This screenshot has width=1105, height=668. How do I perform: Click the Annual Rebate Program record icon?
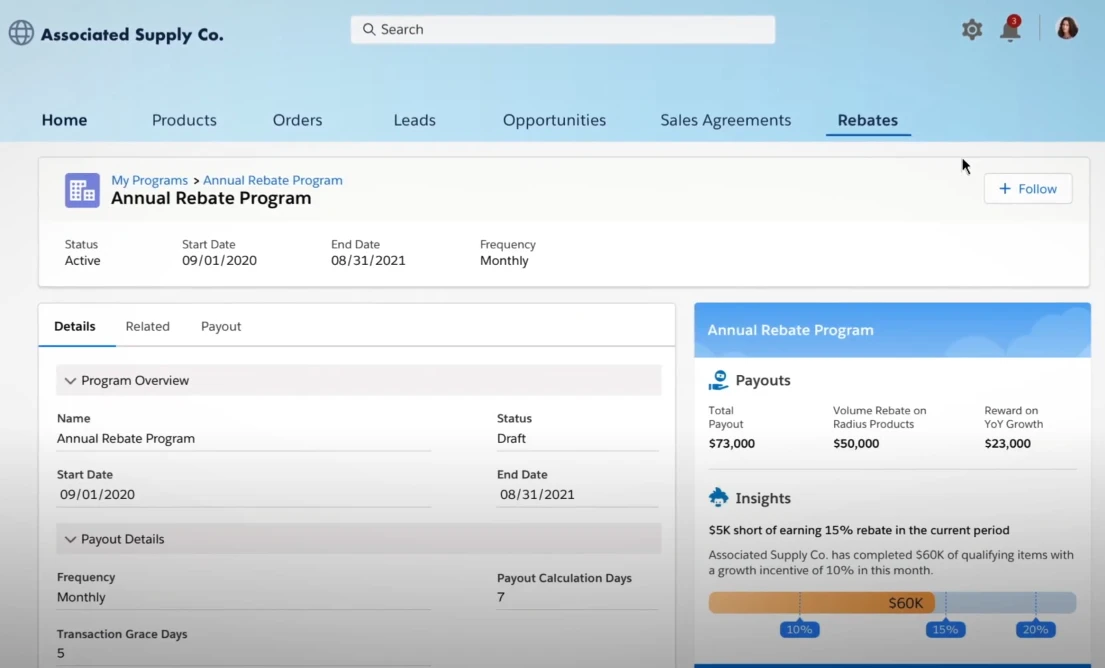pos(81,189)
